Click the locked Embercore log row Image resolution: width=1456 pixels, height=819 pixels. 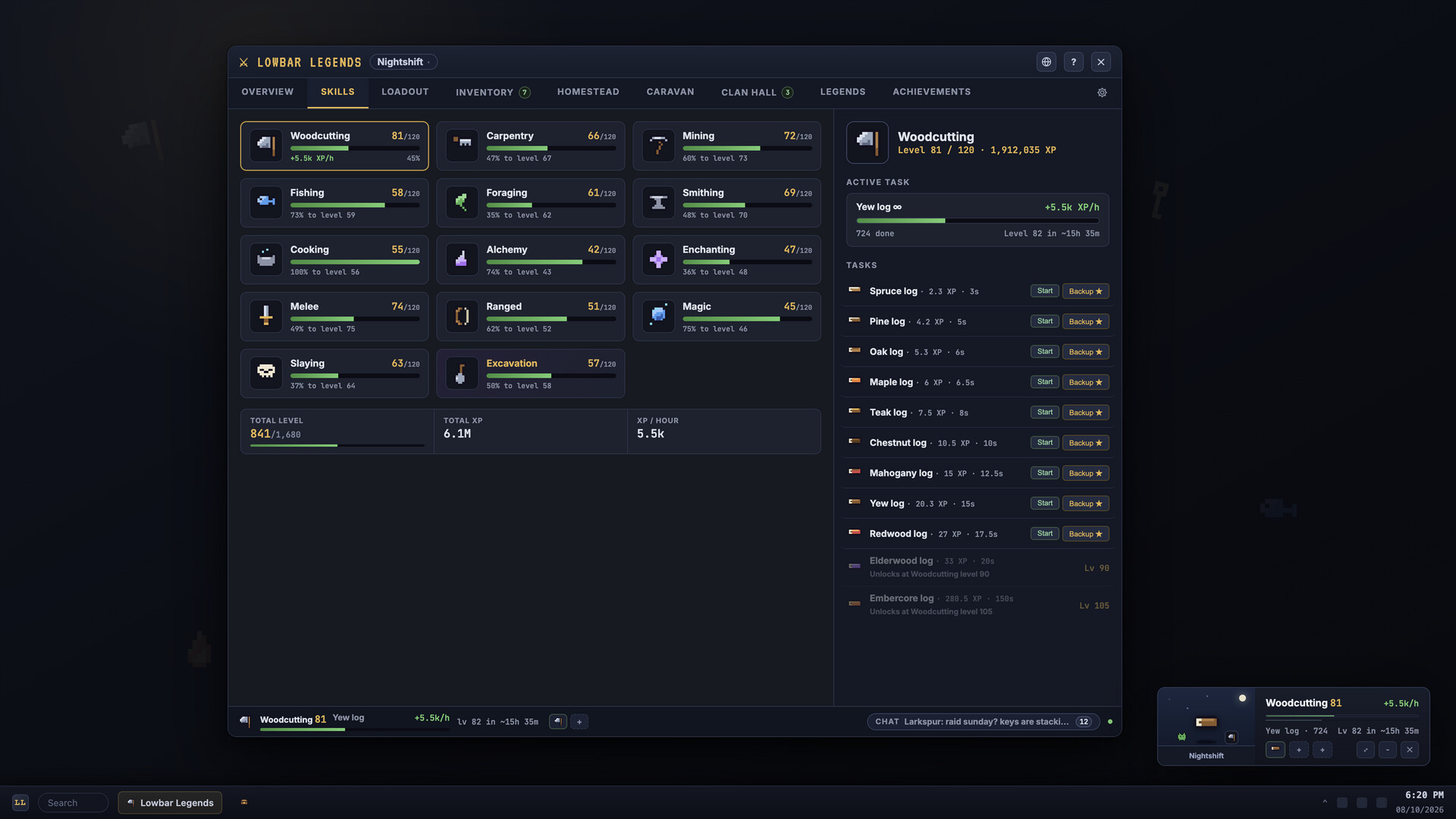click(977, 604)
